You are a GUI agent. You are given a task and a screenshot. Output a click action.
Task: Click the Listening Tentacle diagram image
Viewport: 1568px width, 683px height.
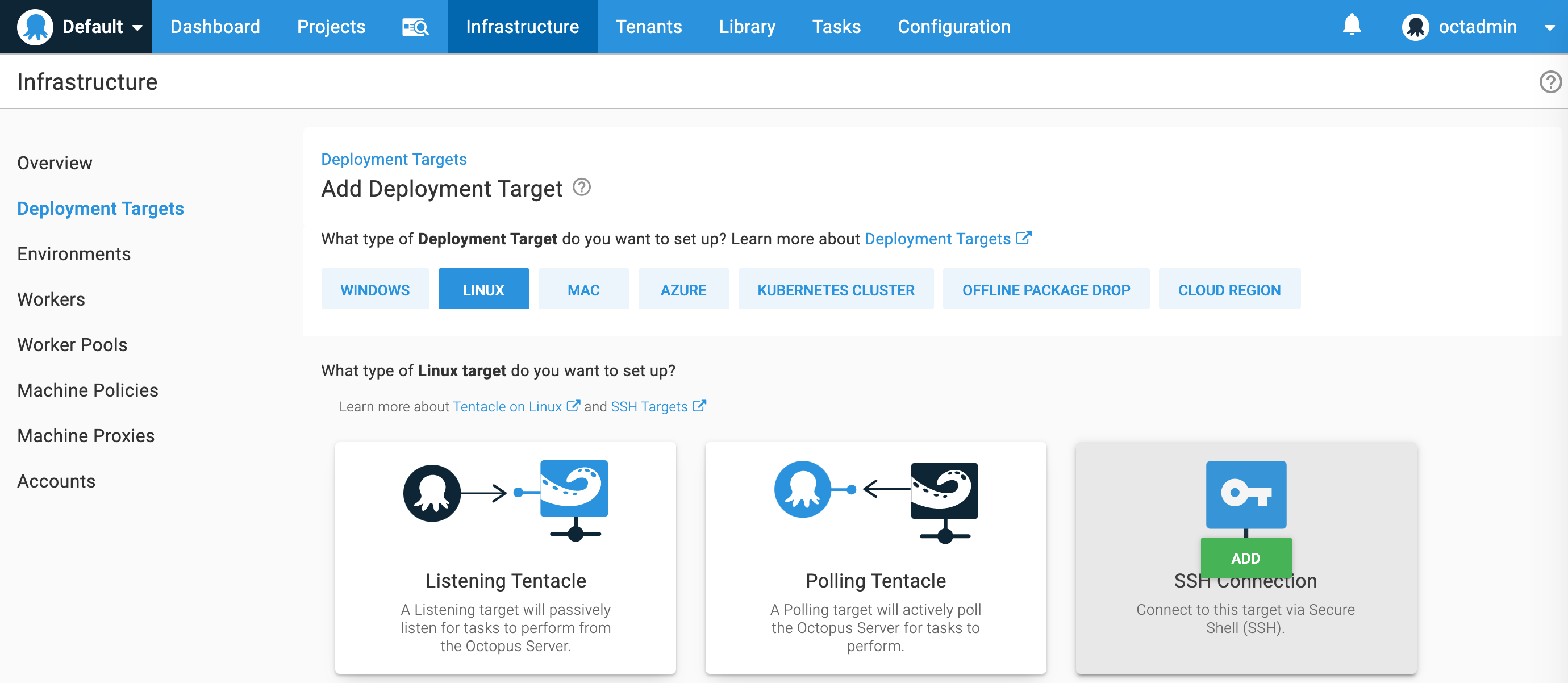505,501
